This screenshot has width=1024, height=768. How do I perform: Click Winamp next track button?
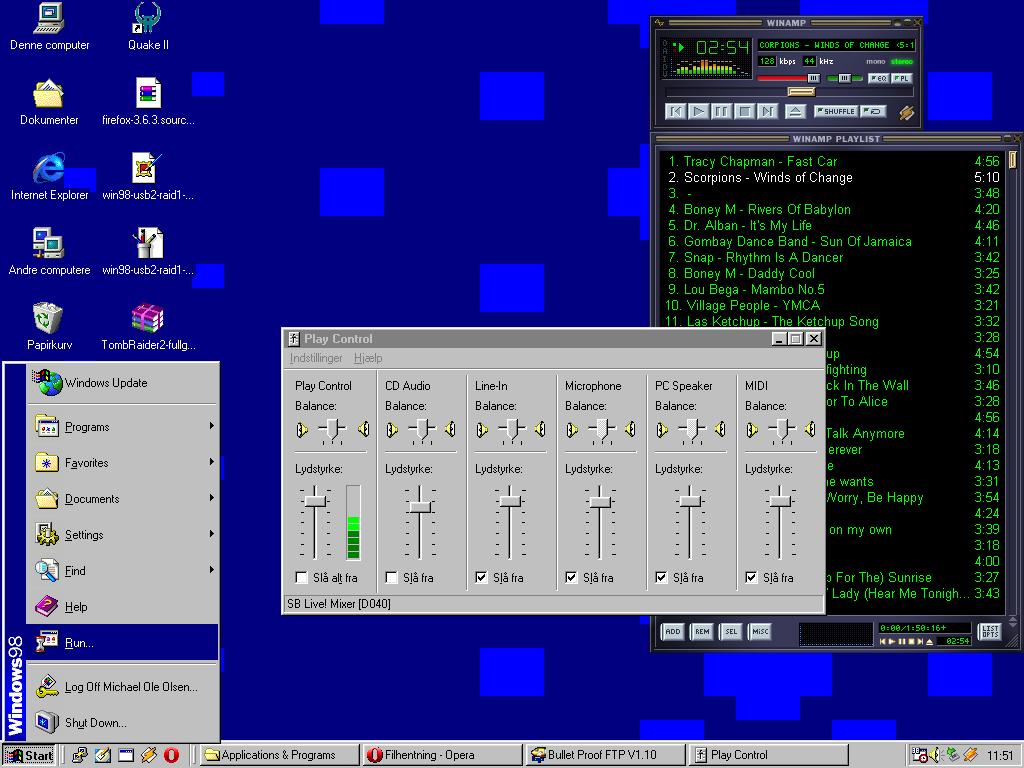point(767,112)
